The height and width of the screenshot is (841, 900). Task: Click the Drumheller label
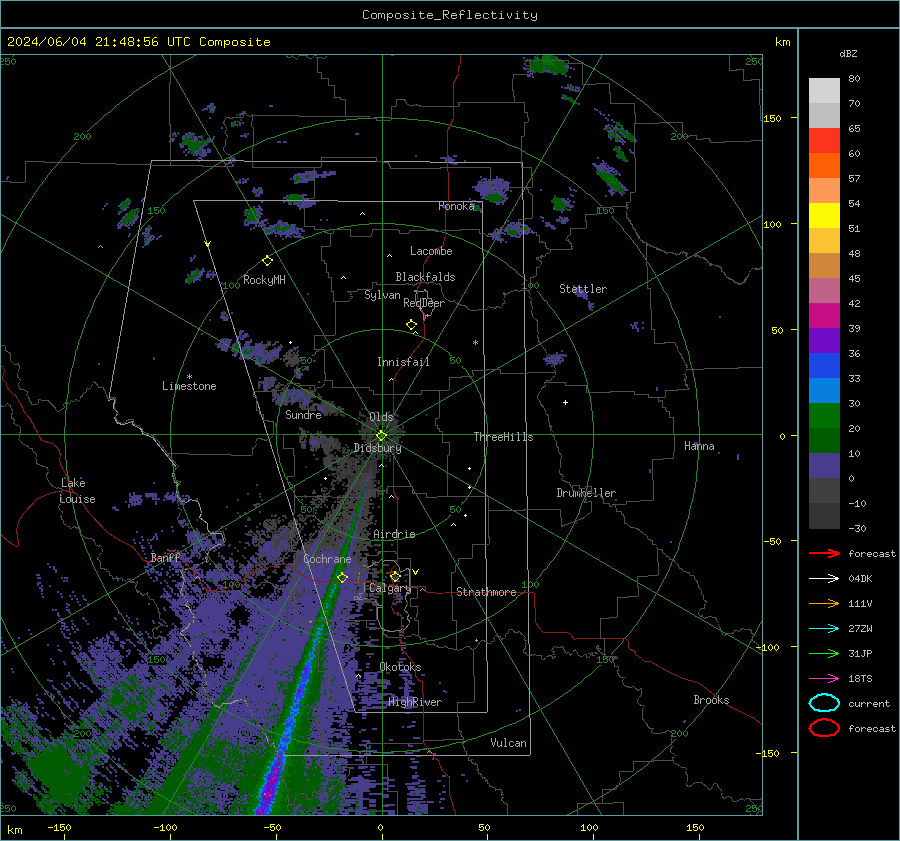click(x=586, y=493)
